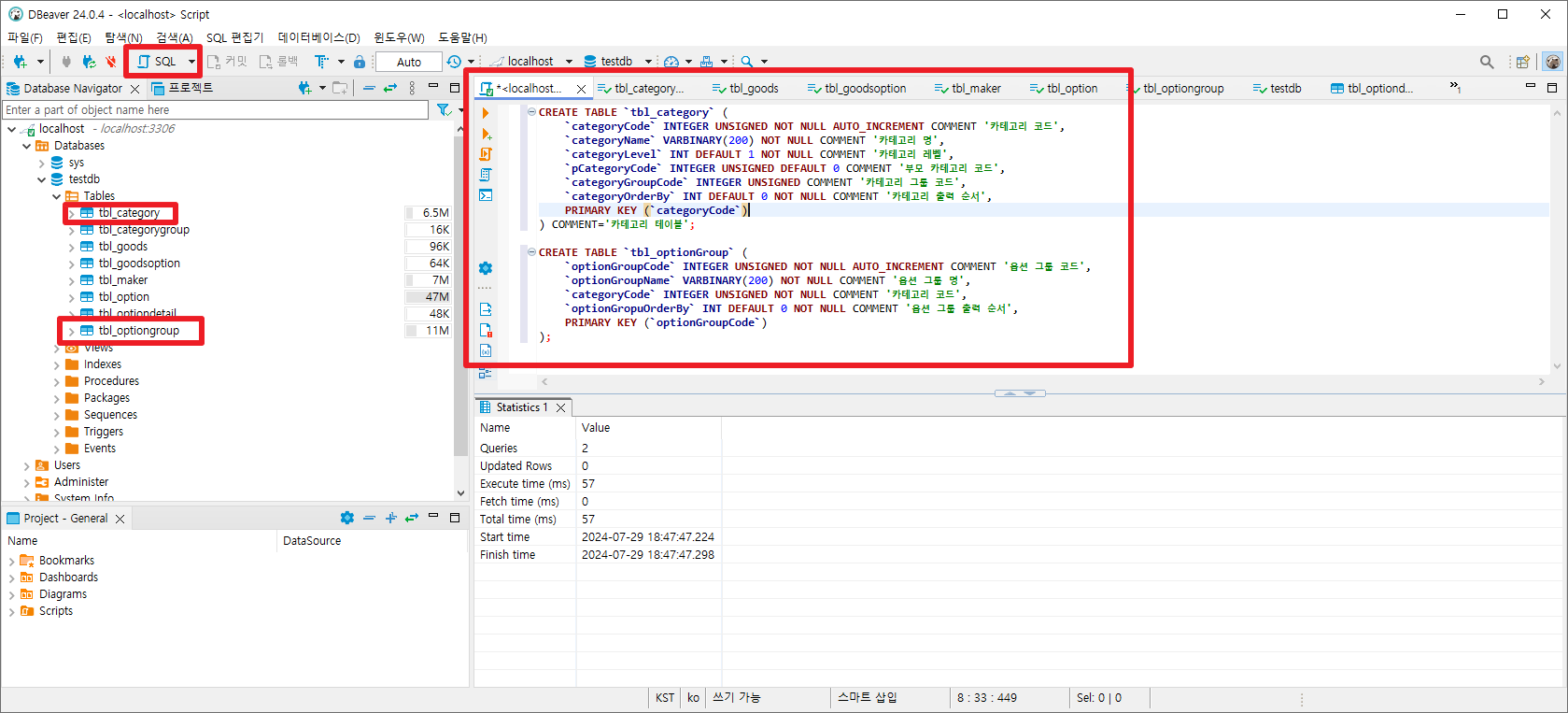The image size is (1568, 713).
Task: Collapse all nodes in the Database Navigator toolbar
Action: [369, 88]
